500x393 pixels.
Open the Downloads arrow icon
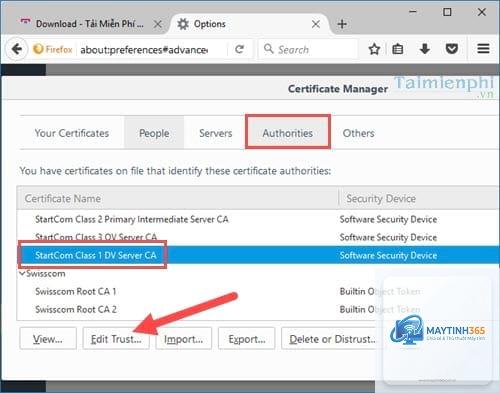click(425, 49)
